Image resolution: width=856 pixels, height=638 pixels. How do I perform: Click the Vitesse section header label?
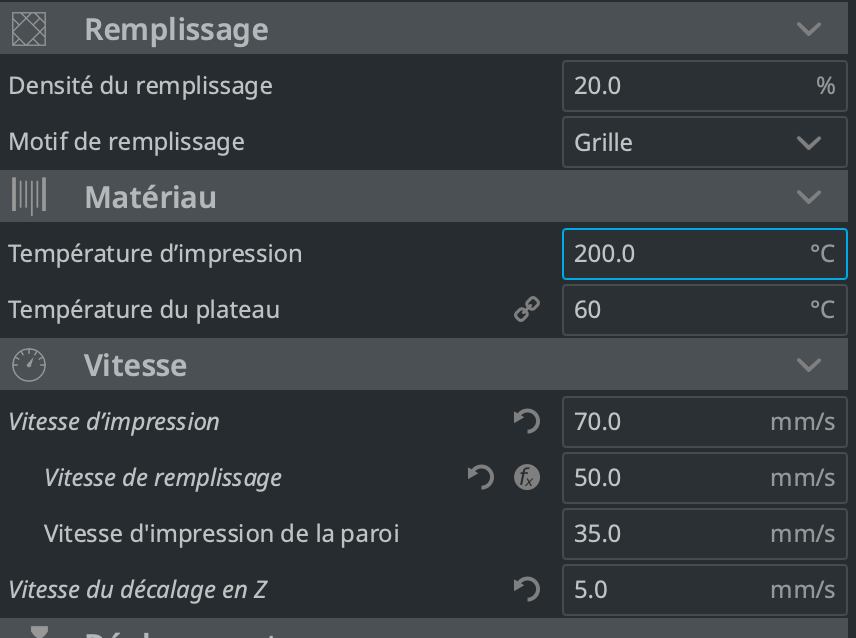coord(135,365)
